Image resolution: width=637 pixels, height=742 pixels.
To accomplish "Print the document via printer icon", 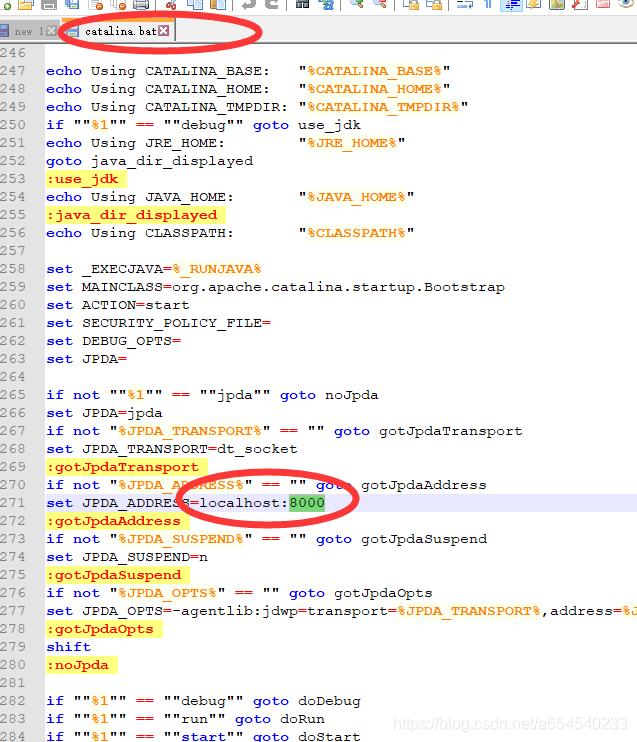I will click(x=141, y=5).
